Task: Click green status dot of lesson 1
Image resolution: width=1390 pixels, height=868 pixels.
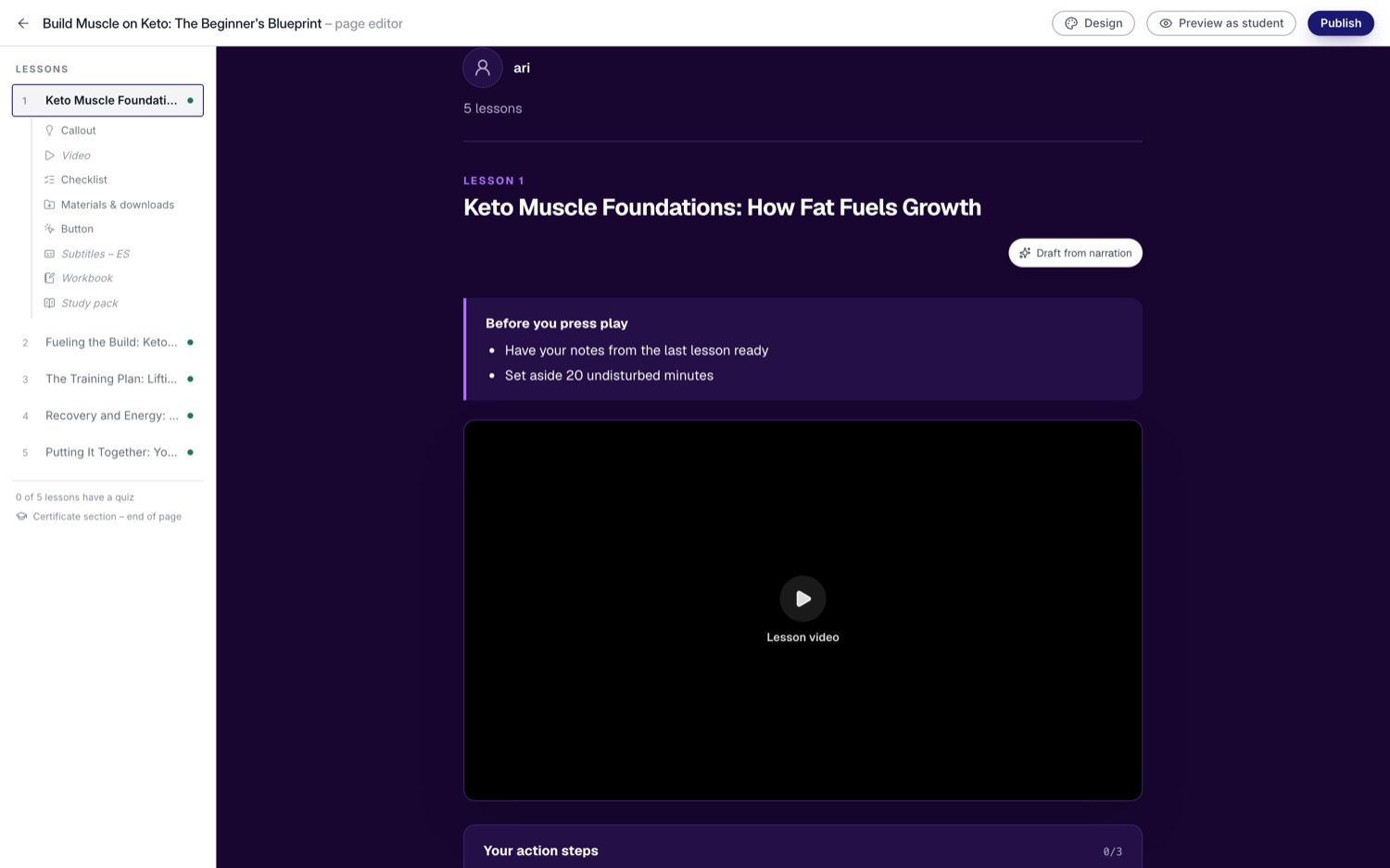Action: tap(190, 100)
